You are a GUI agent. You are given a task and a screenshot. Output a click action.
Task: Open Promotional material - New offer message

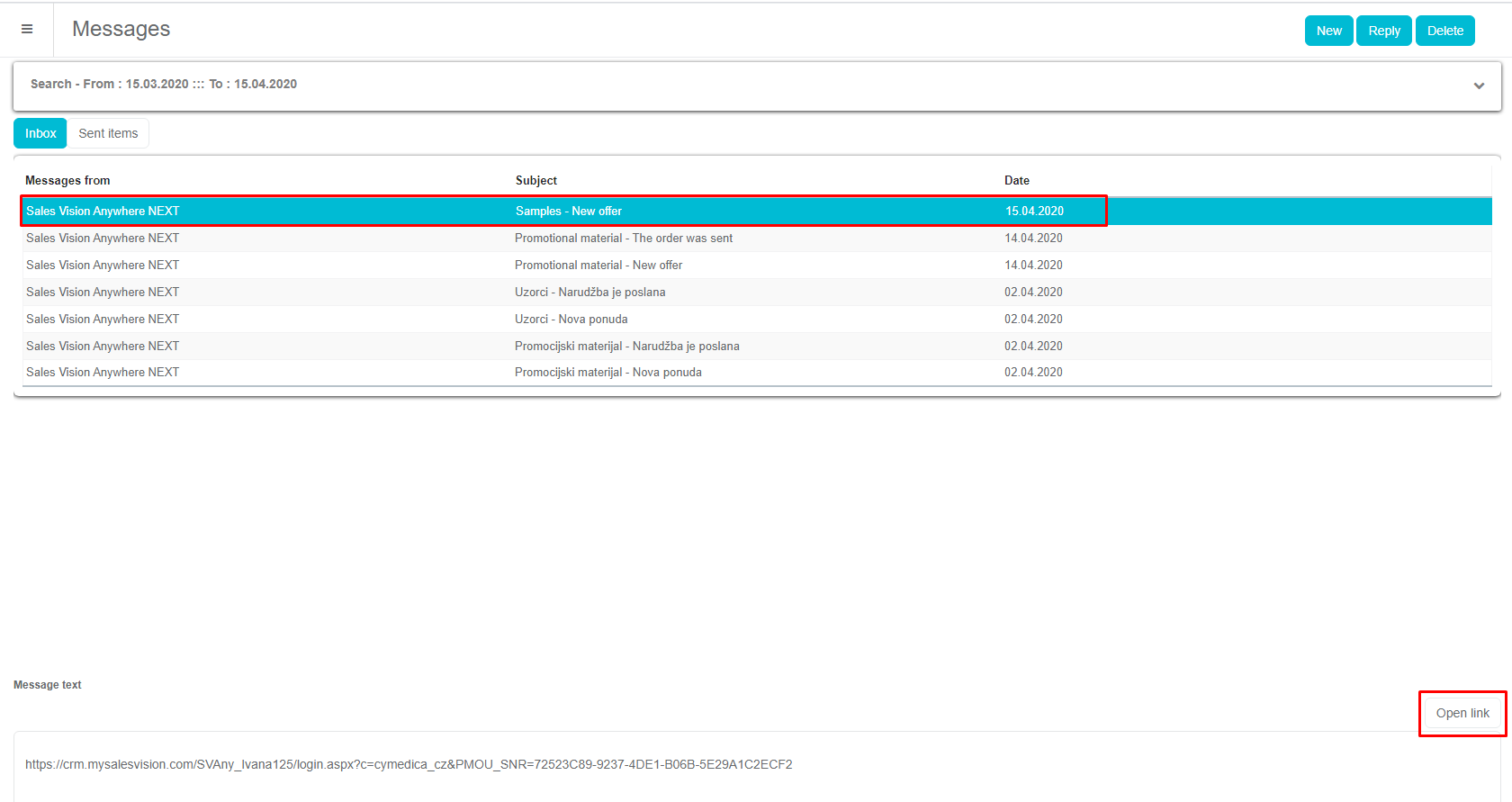(598, 266)
